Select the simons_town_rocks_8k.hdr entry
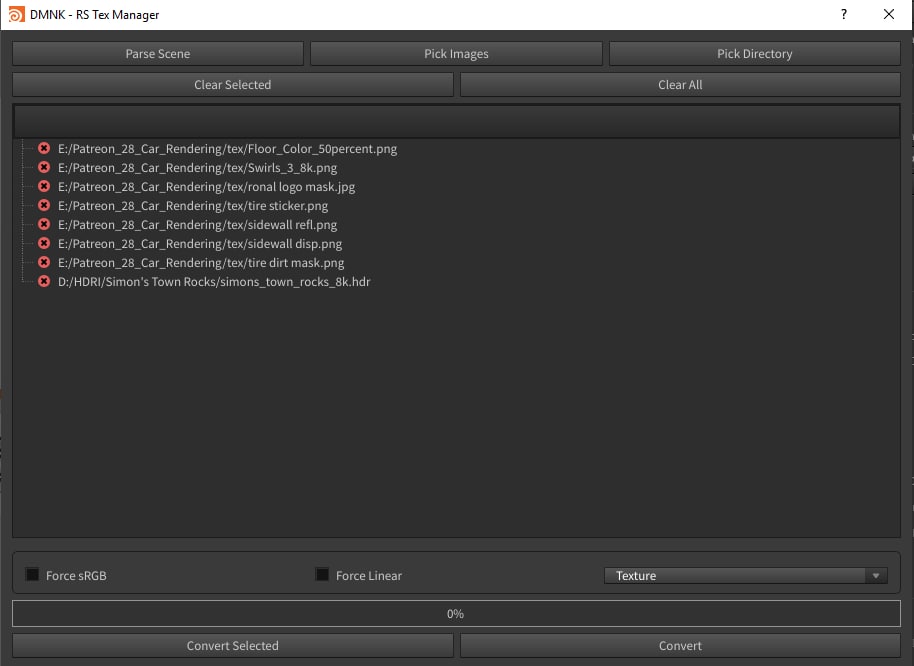This screenshot has height=666, width=914. (214, 282)
